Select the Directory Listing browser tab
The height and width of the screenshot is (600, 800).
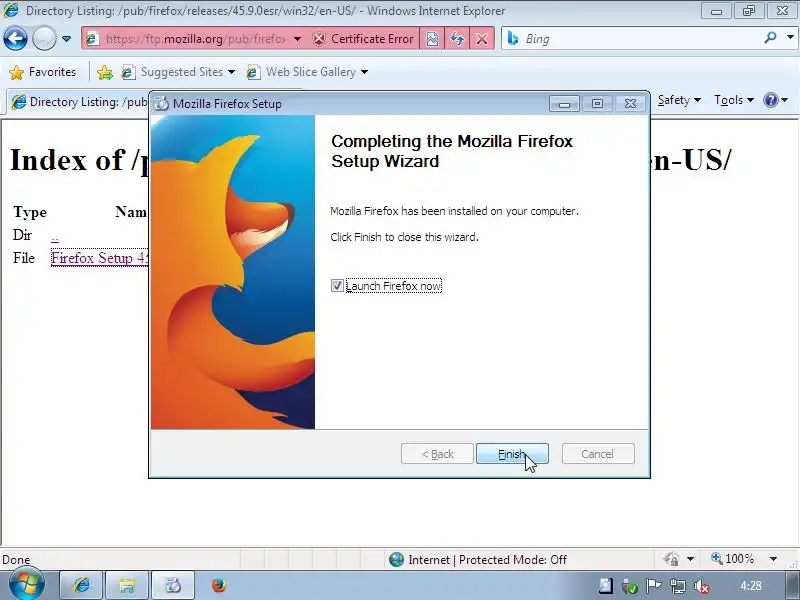pyautogui.click(x=79, y=102)
